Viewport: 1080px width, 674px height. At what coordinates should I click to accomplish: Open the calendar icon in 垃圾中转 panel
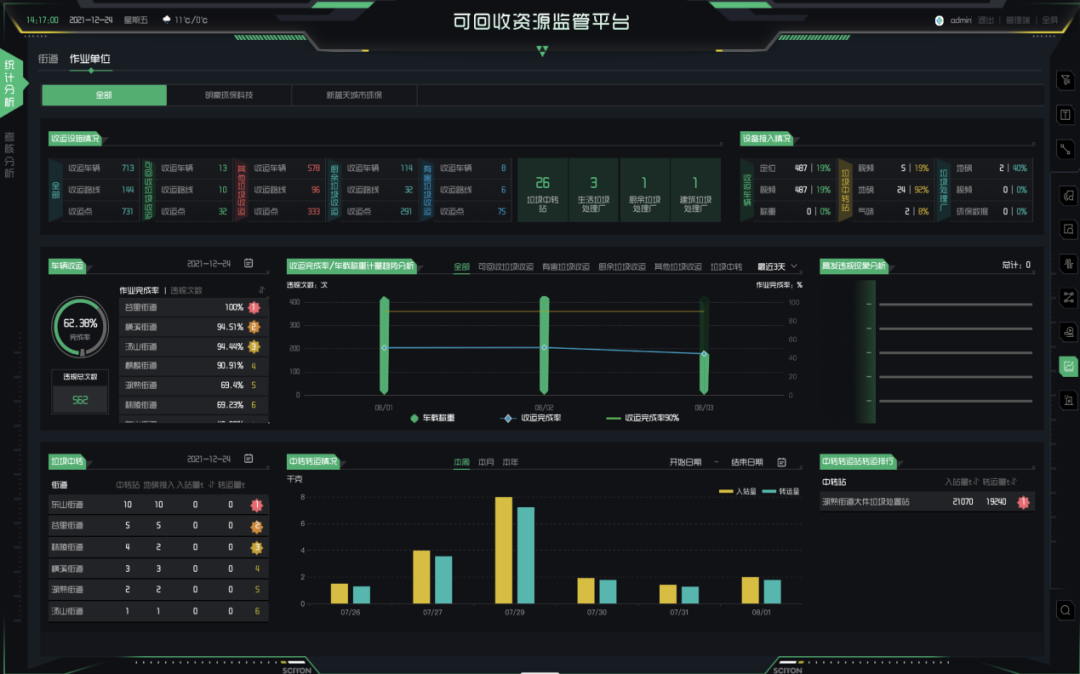pyautogui.click(x=249, y=459)
